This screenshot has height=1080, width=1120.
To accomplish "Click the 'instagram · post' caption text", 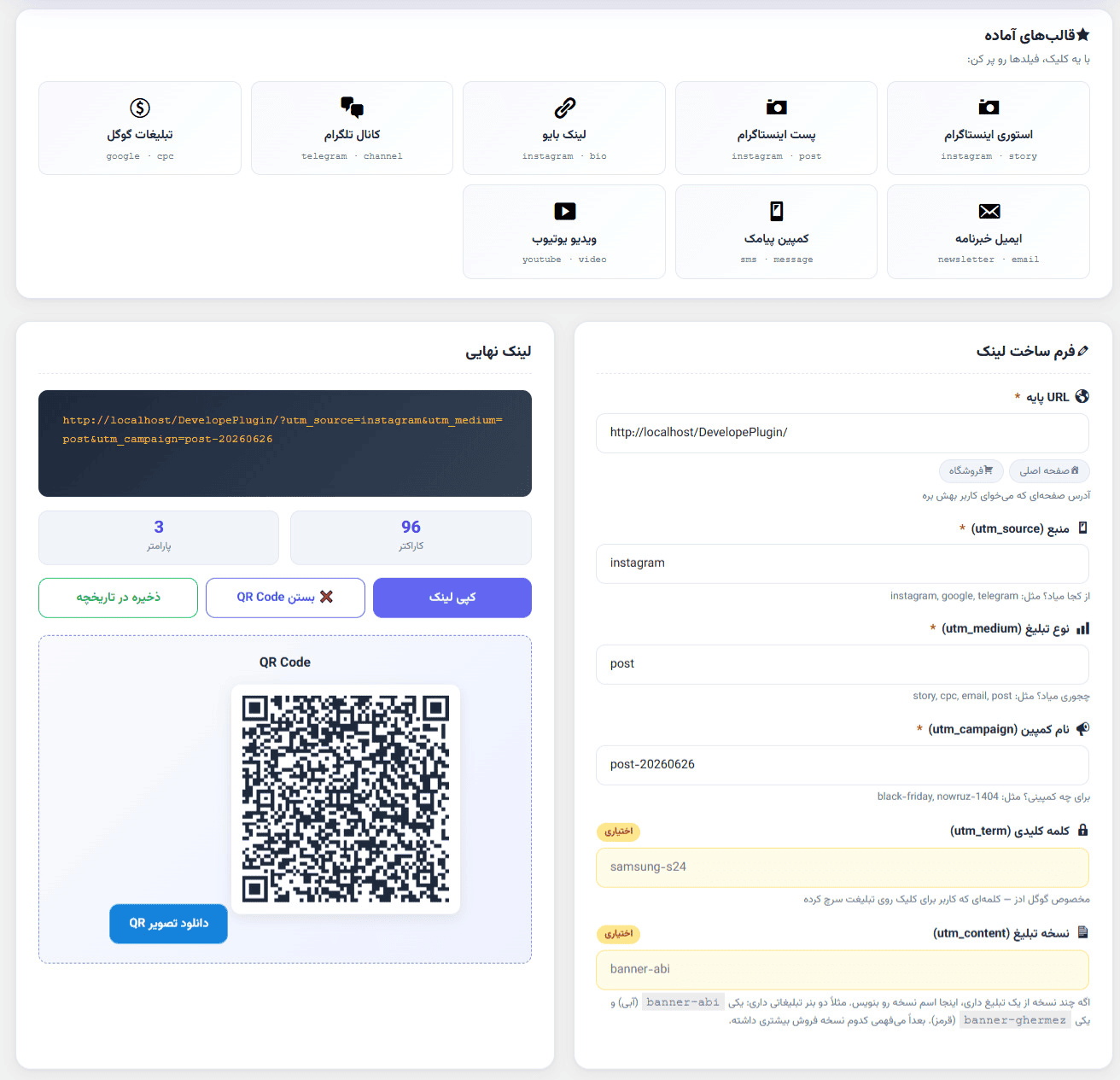I will pos(776,156).
